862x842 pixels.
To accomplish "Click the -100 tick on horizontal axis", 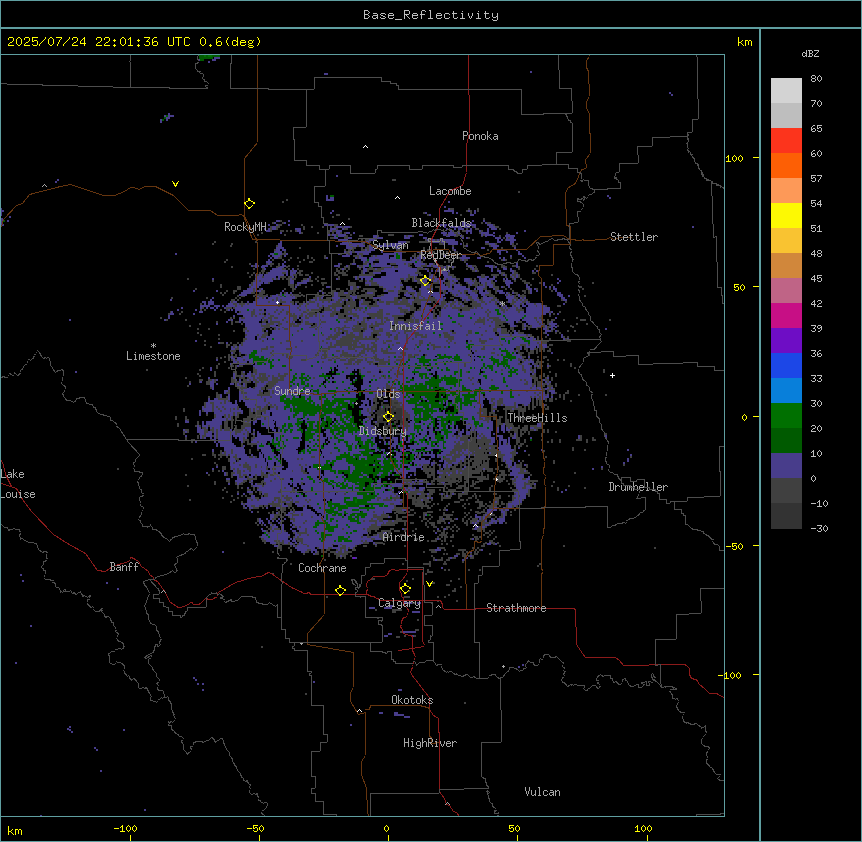I will (x=125, y=828).
